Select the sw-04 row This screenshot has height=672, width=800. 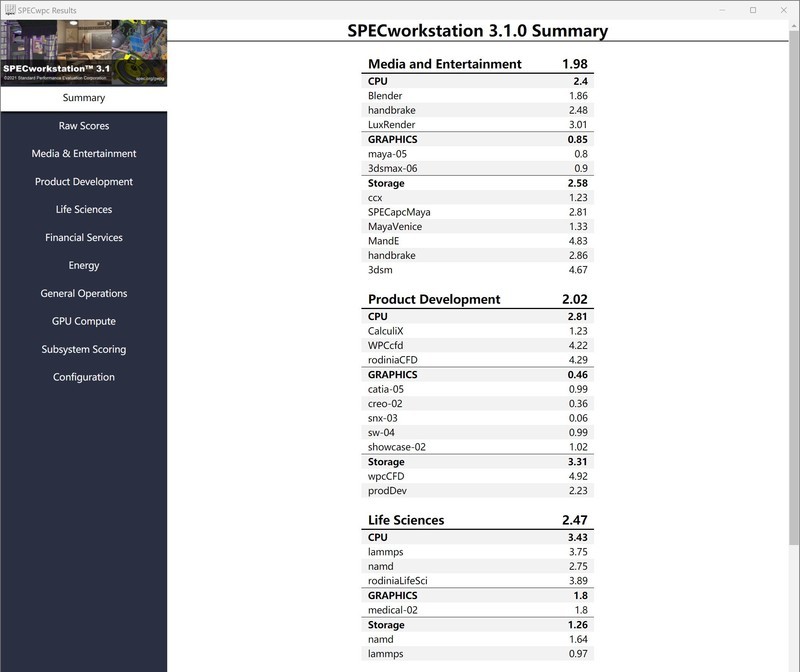[x=478, y=433]
